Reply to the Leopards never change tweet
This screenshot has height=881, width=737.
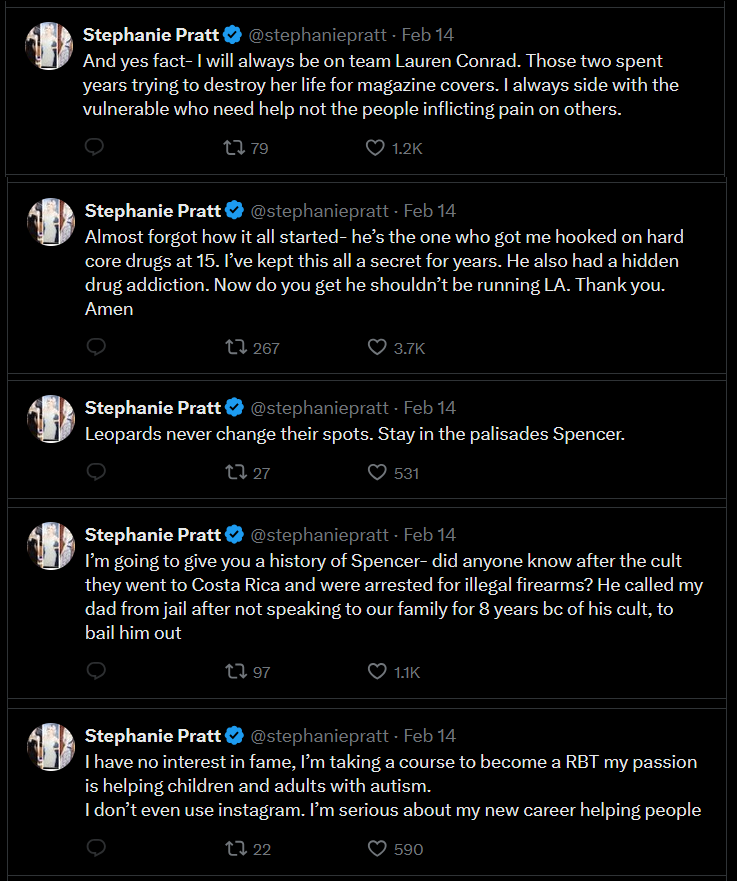[94, 472]
